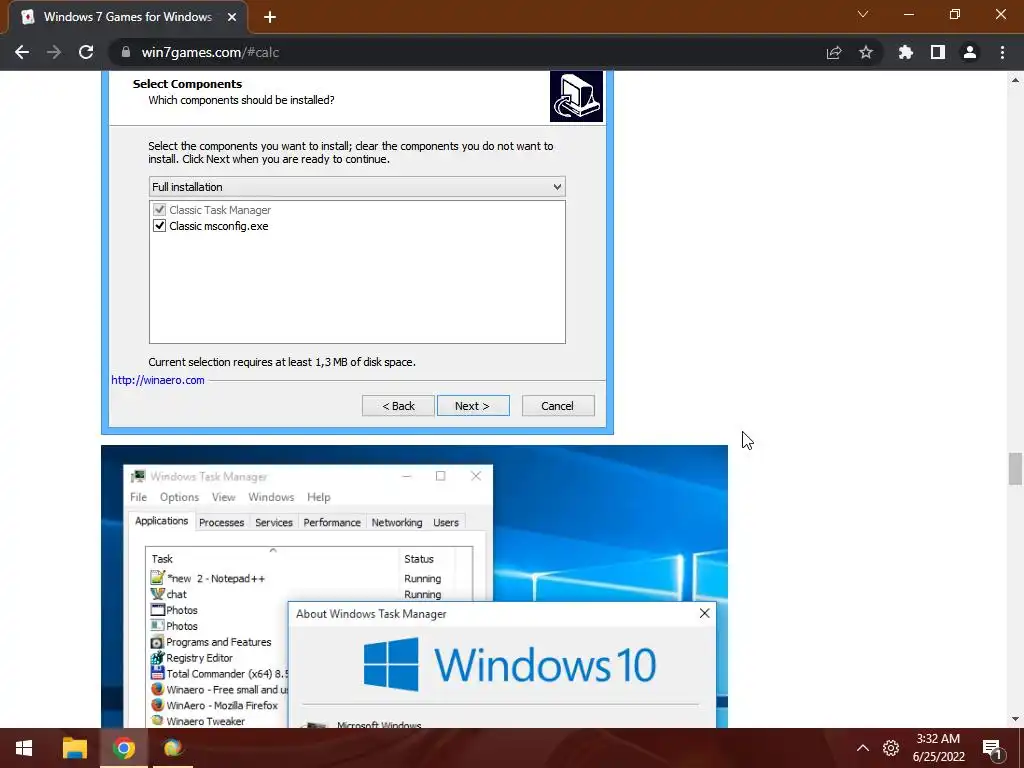Viewport: 1024px width, 768px height.
Task: Uncheck Classic msconfig.exe component
Action: point(159,226)
